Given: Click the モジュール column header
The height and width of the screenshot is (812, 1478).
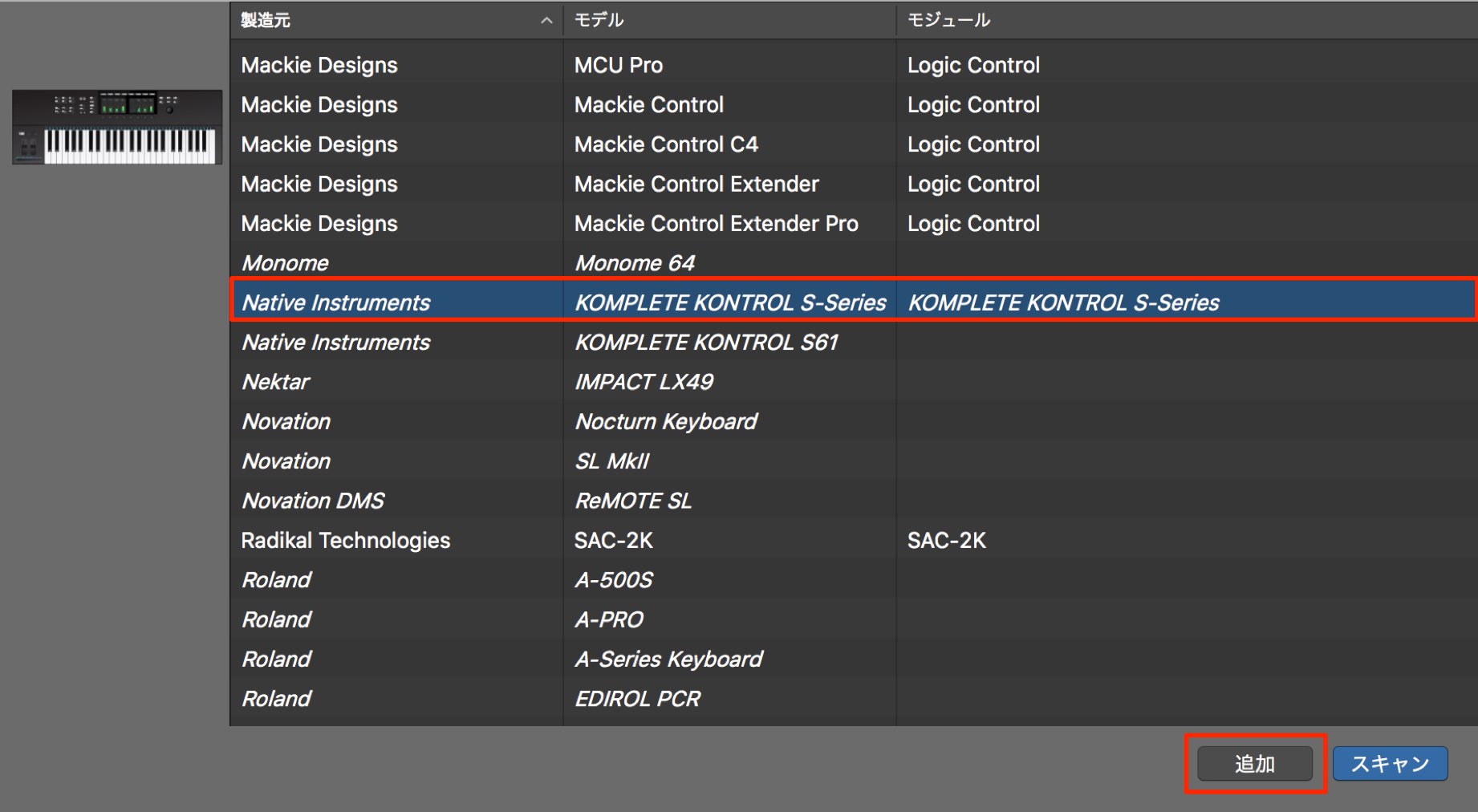Looking at the screenshot, I should coord(1187,20).
